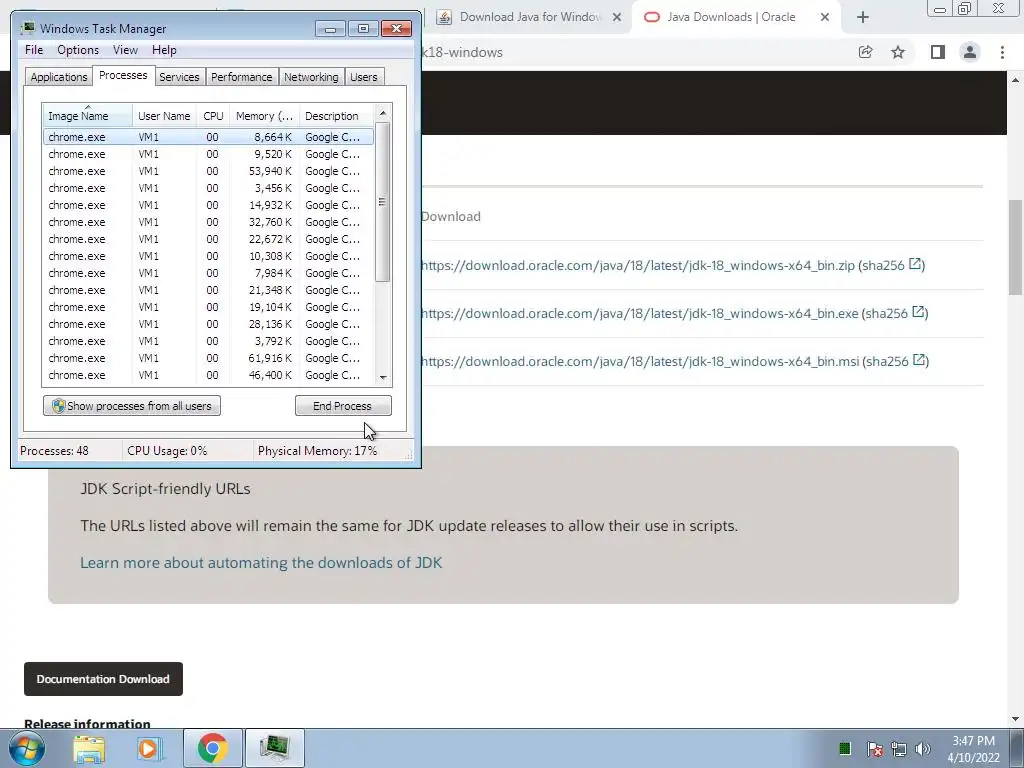Switch to the Networking tab

(x=311, y=77)
